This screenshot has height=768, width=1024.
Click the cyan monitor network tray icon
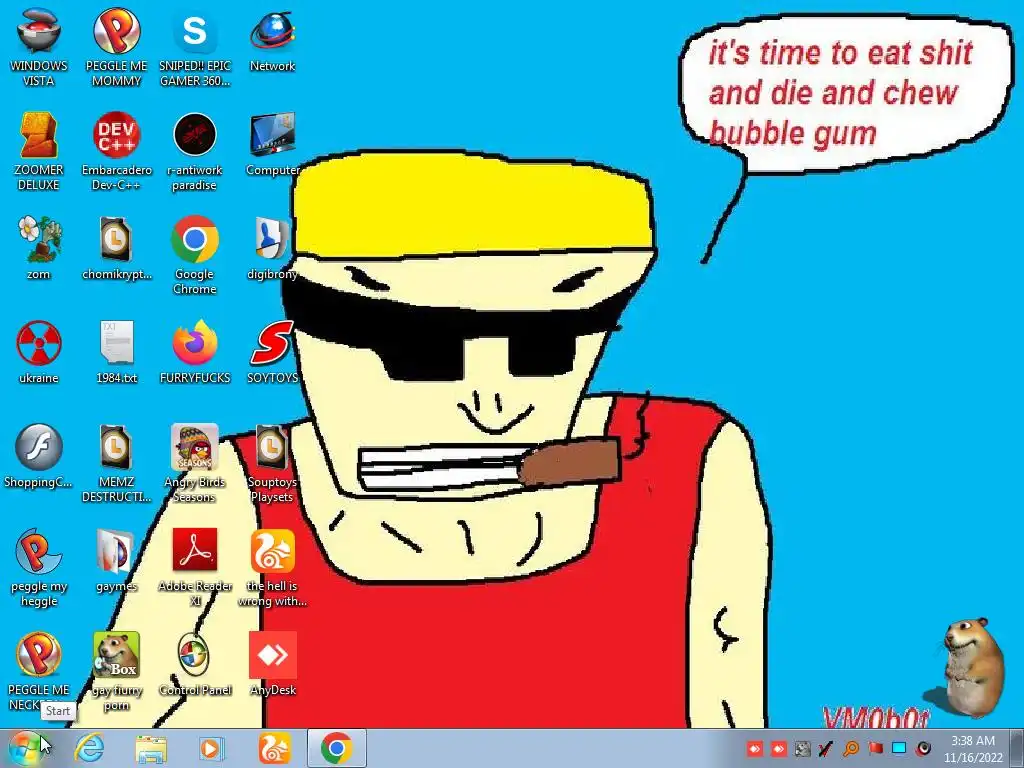pos(899,748)
